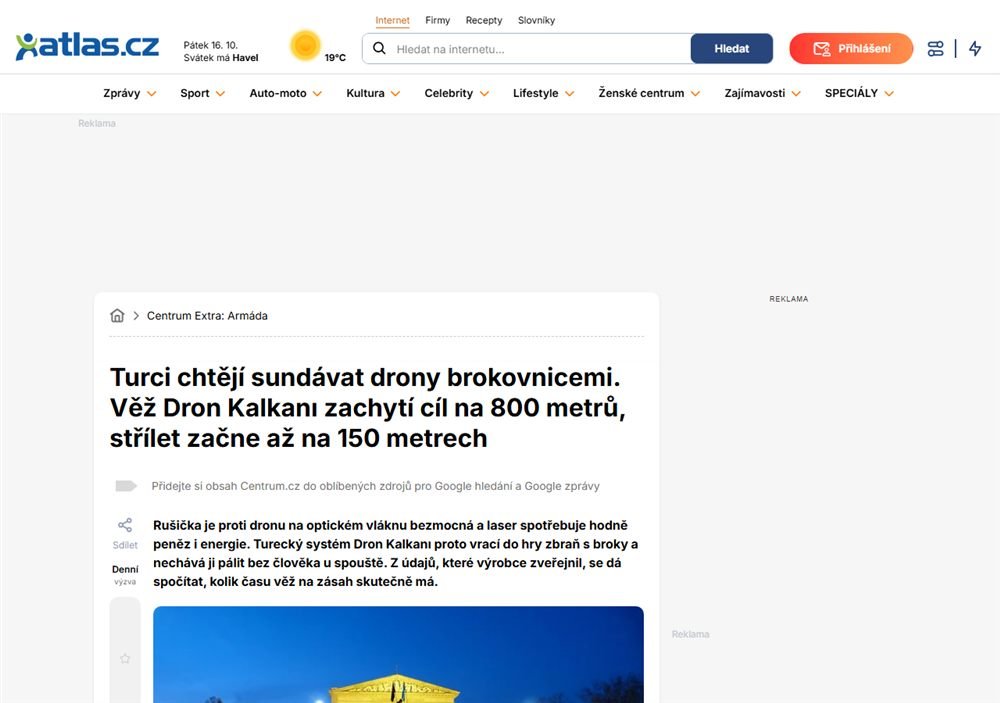This screenshot has width=1000, height=703.
Task: Select the Slovníky search tab
Action: pos(536,20)
